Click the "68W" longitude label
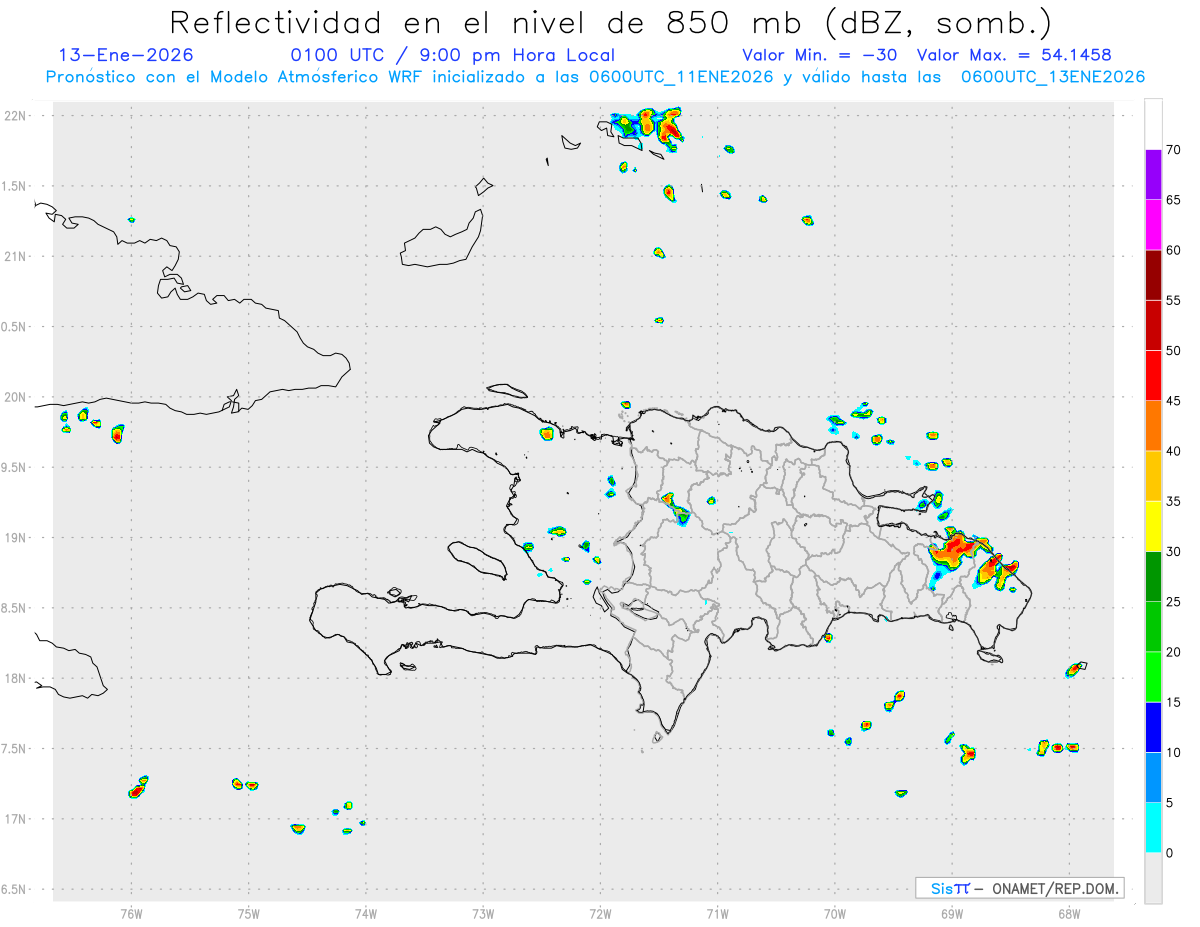The width and height of the screenshot is (1200, 927). tap(1068, 913)
